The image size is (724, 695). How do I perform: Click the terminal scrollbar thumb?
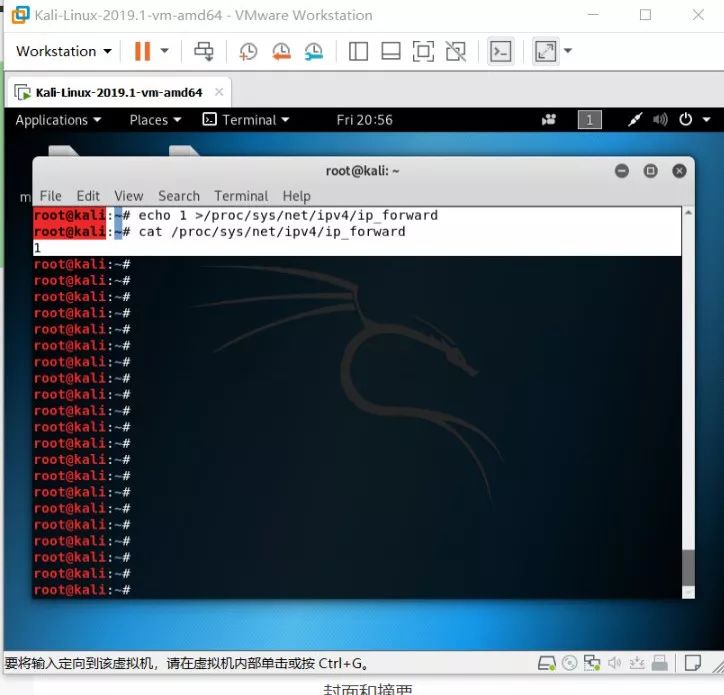coord(688,568)
